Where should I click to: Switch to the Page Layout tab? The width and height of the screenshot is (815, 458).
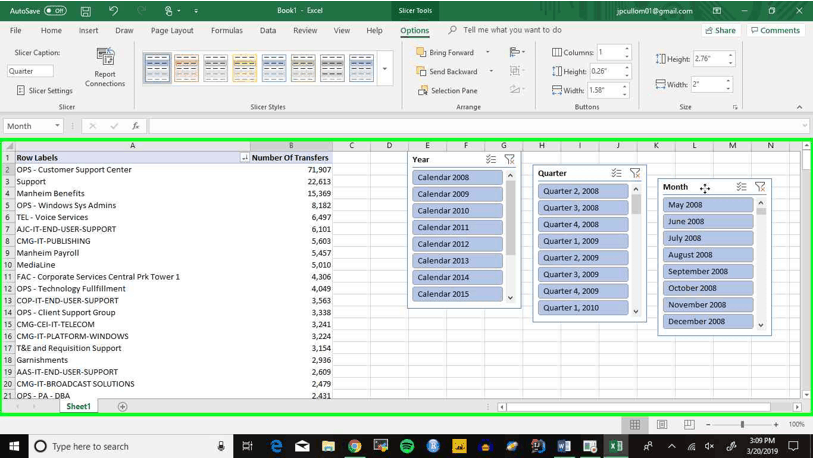(x=172, y=31)
